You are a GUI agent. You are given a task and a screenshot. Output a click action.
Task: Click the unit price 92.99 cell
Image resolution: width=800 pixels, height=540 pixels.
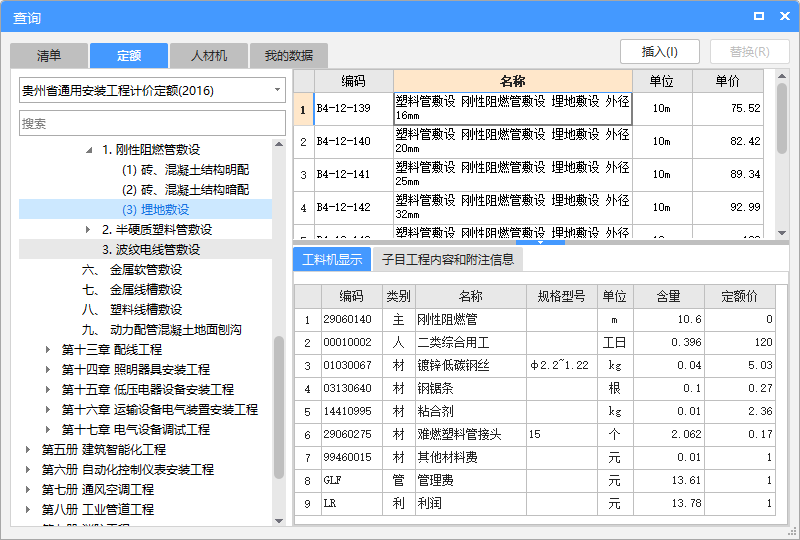[x=728, y=208]
